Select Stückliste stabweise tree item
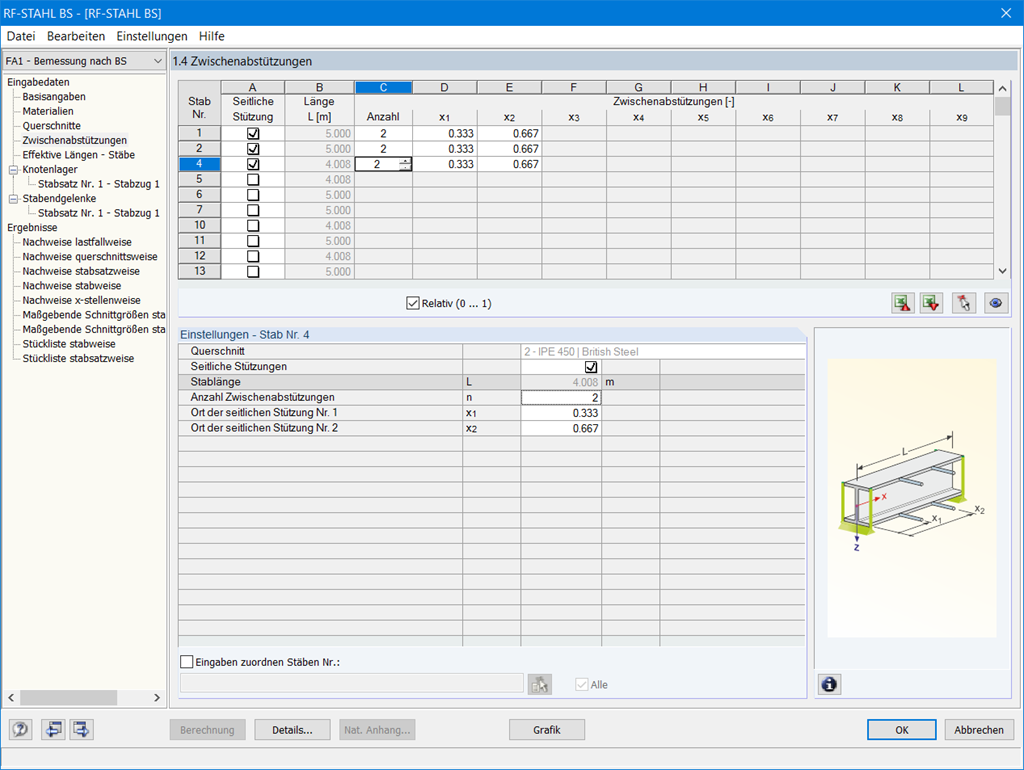Screen dimensions: 1024x770 click(69, 344)
